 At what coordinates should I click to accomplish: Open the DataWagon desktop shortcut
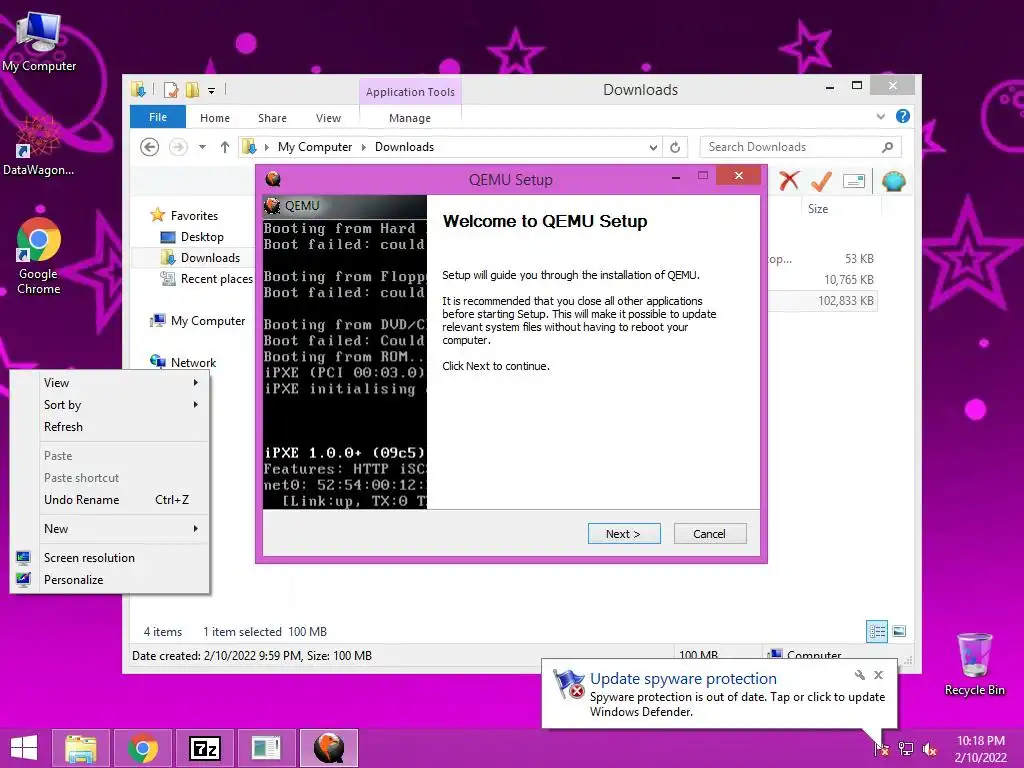coord(38,146)
